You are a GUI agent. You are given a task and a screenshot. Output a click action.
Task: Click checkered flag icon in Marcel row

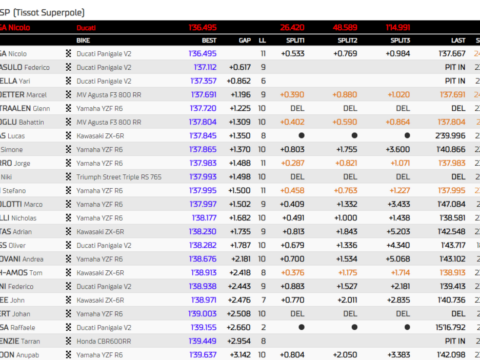pyautogui.click(x=68, y=94)
